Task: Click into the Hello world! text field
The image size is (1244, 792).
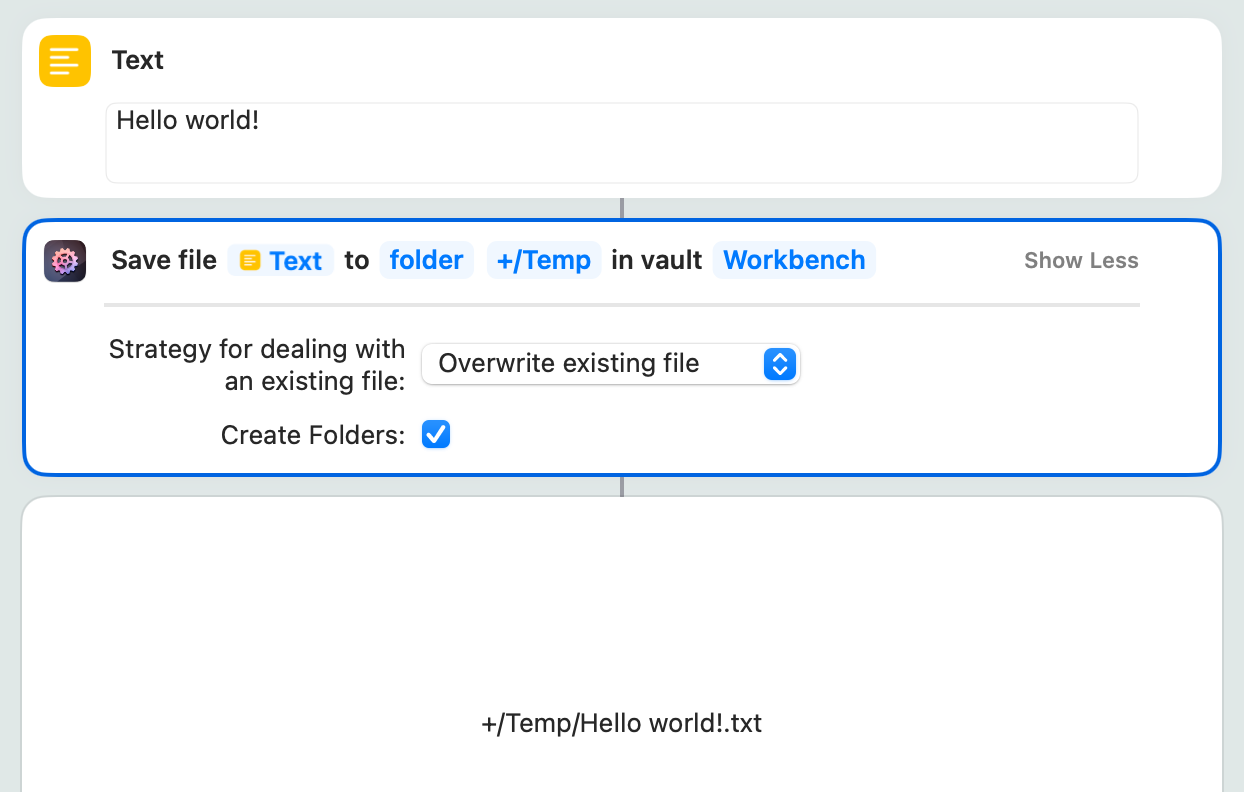Action: pyautogui.click(x=620, y=143)
